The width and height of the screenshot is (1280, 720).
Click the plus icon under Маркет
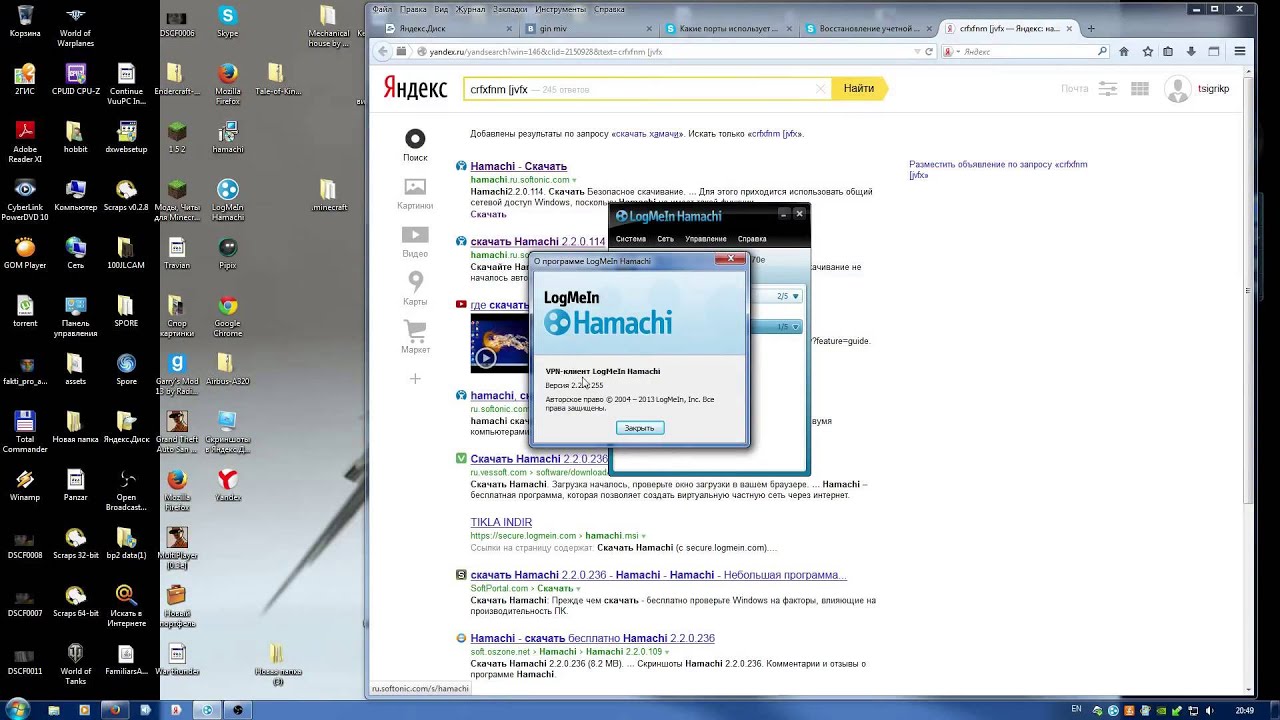(415, 378)
